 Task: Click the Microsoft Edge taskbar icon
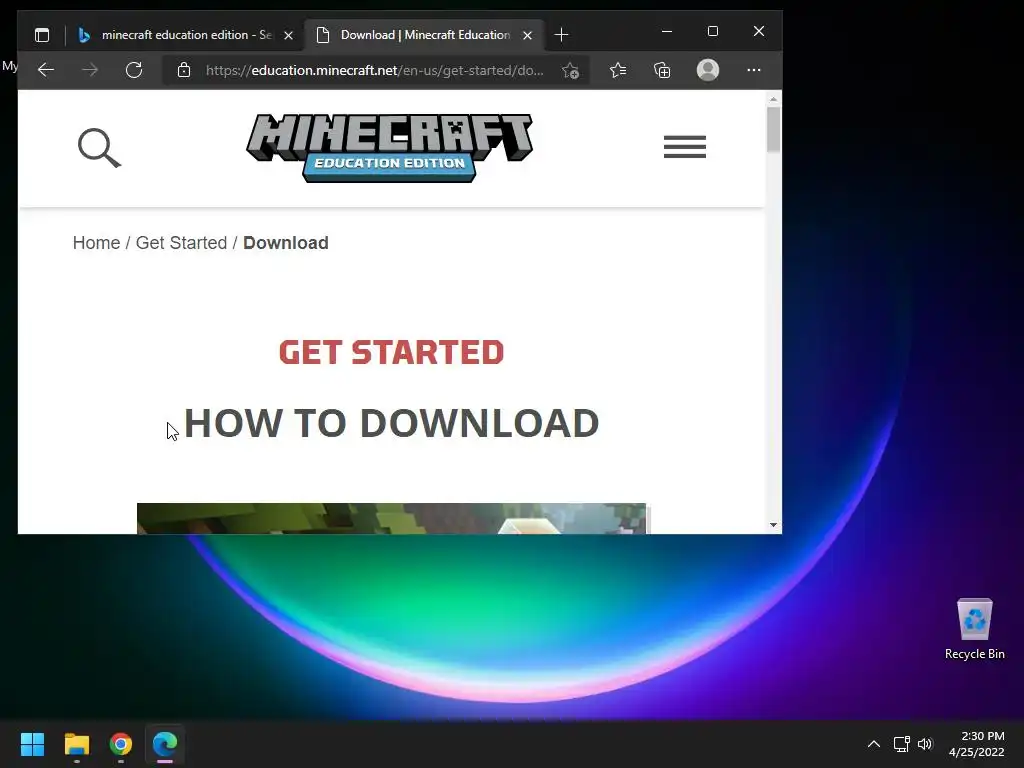click(165, 744)
